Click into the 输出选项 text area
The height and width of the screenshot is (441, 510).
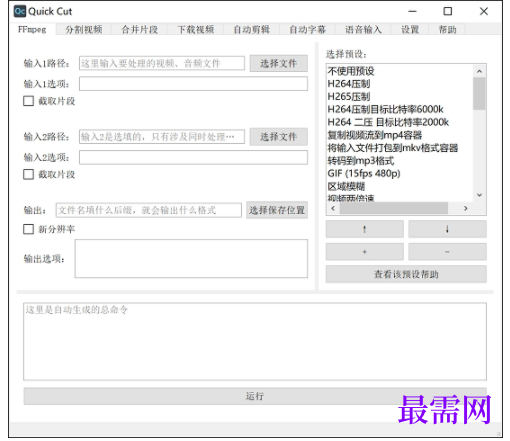tap(191, 258)
